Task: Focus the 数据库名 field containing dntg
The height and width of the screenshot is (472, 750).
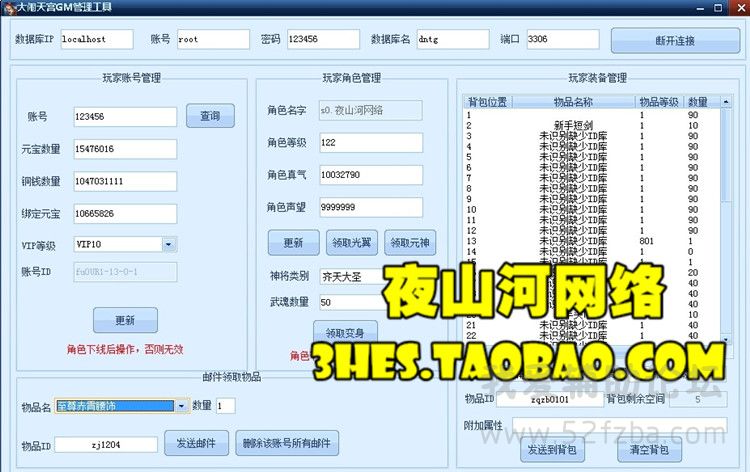Action: click(453, 39)
